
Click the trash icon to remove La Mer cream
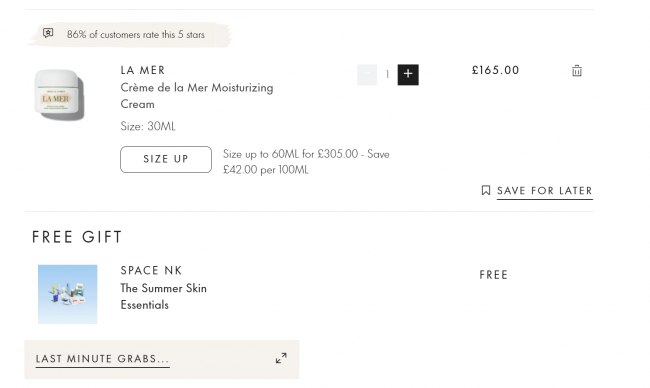click(577, 70)
